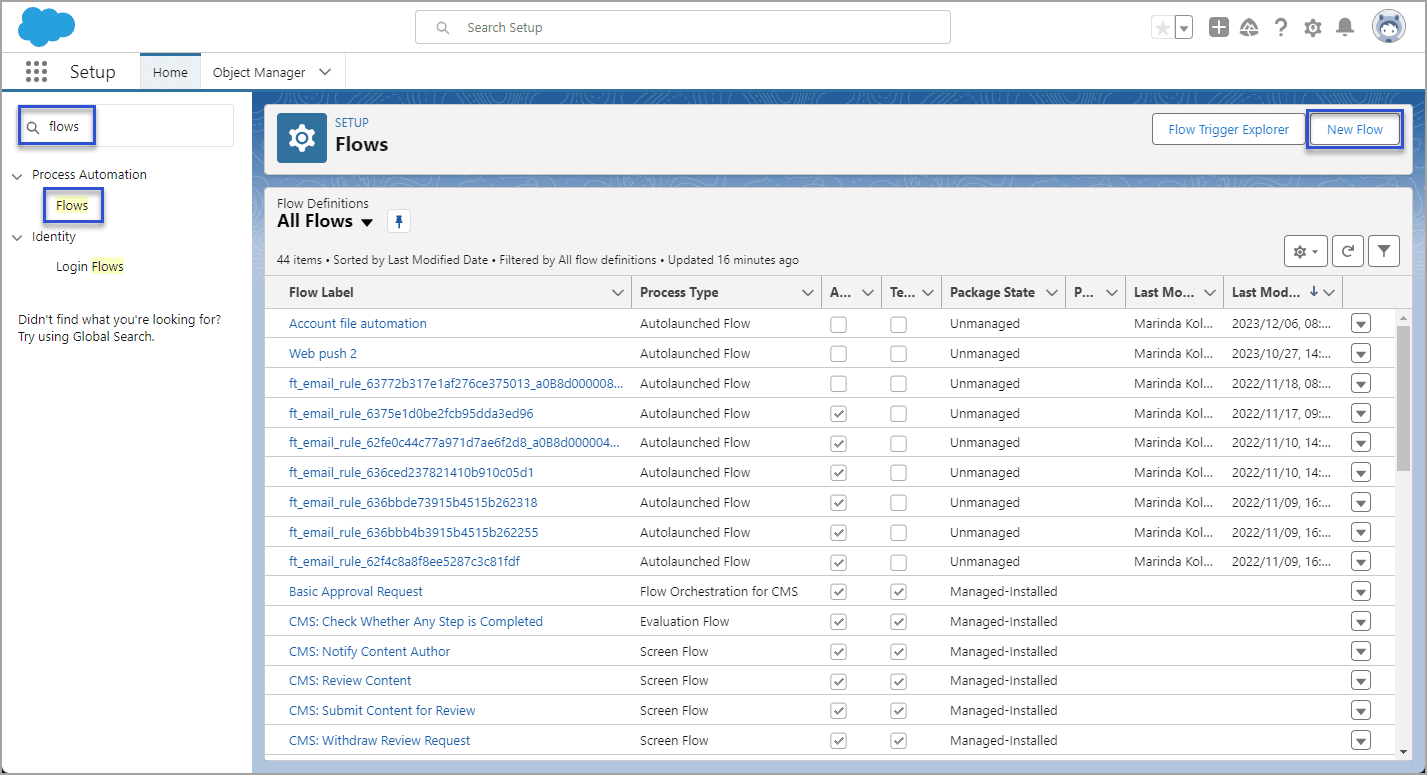
Task: Click the Search Setup field
Action: (x=682, y=28)
